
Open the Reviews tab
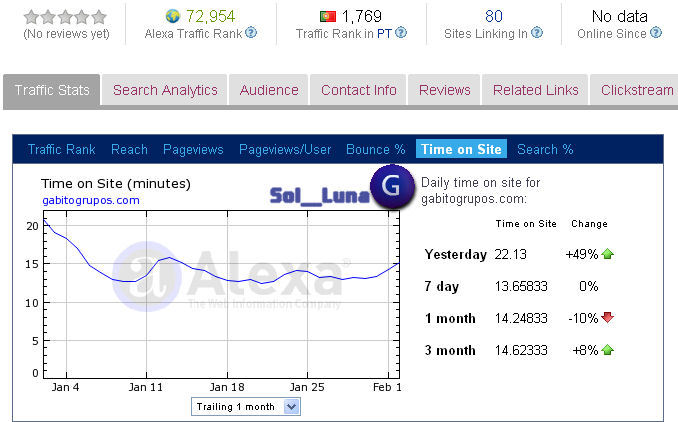point(444,90)
